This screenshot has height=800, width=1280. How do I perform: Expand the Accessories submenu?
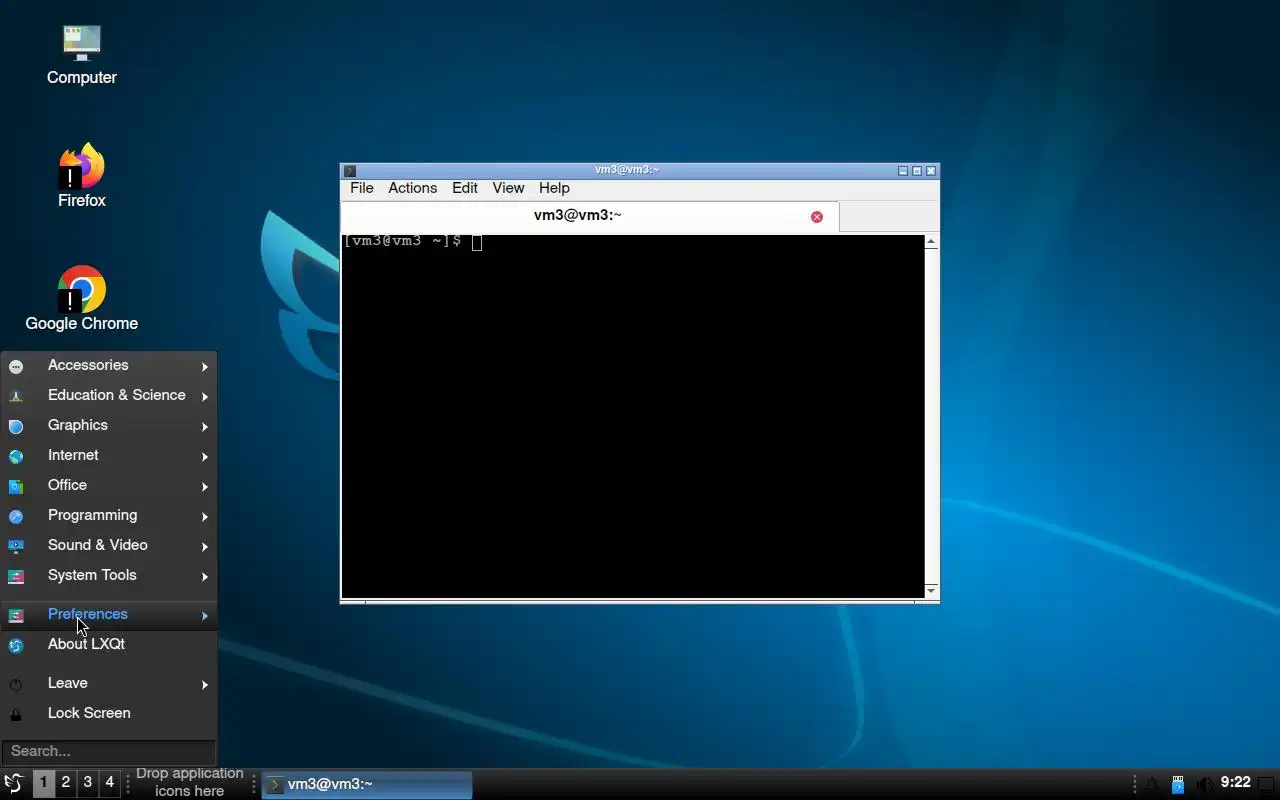point(109,366)
